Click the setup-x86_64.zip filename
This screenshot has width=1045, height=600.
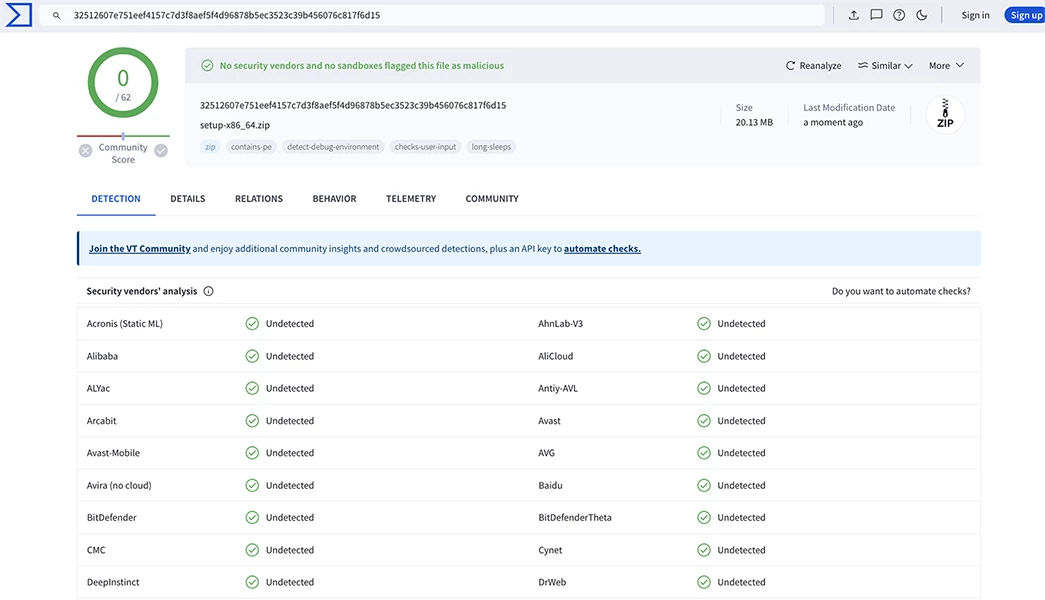click(235, 125)
